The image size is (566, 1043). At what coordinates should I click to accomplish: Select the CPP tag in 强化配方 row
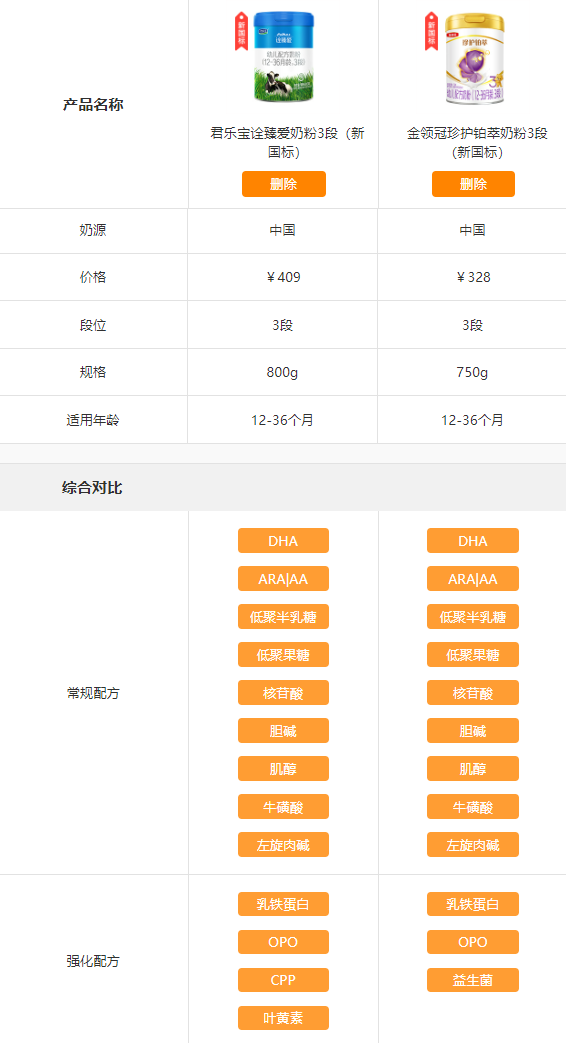(283, 980)
